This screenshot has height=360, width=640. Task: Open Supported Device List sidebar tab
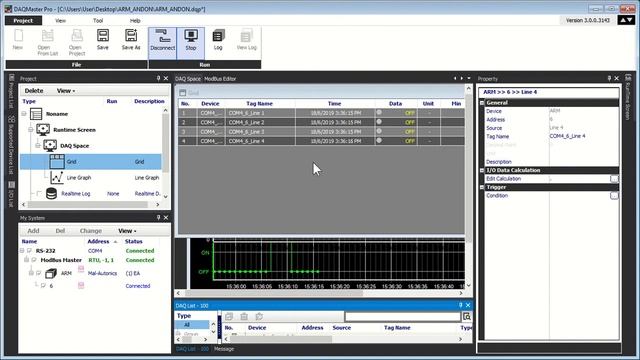(11, 145)
